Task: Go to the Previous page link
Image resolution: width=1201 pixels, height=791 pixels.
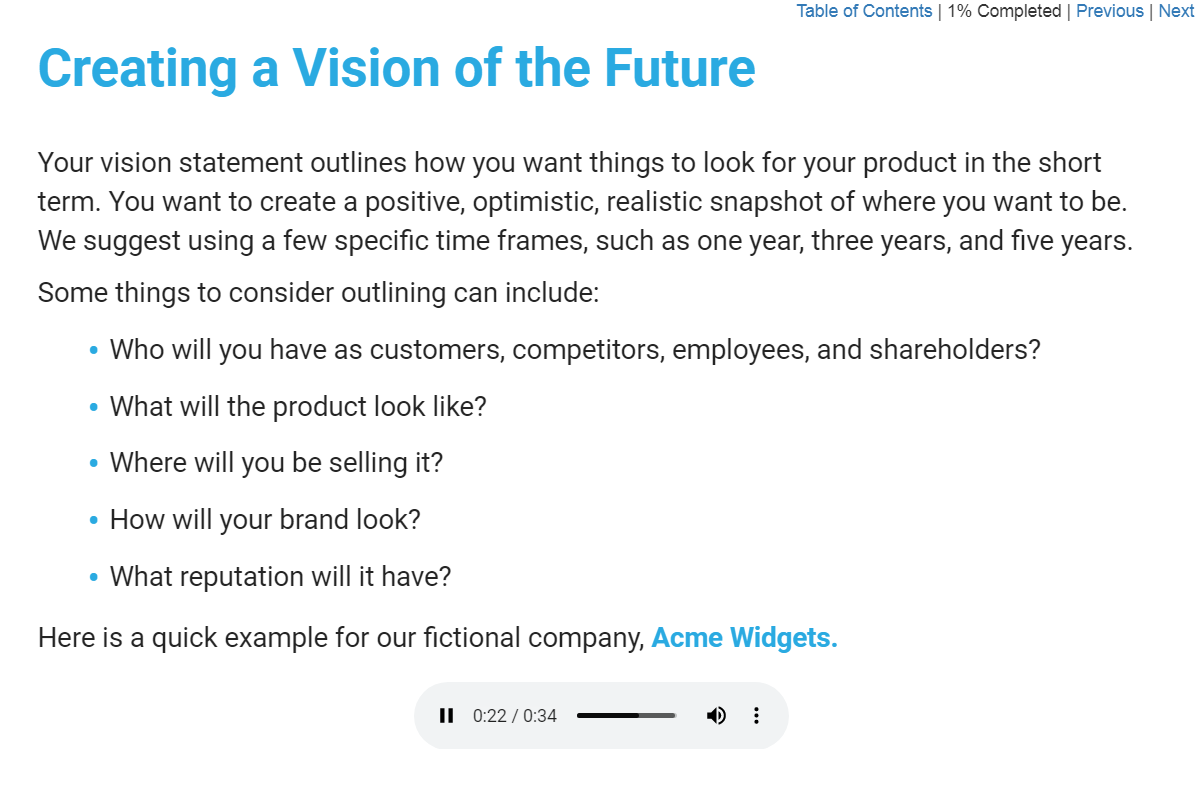Action: pyautogui.click(x=1110, y=11)
